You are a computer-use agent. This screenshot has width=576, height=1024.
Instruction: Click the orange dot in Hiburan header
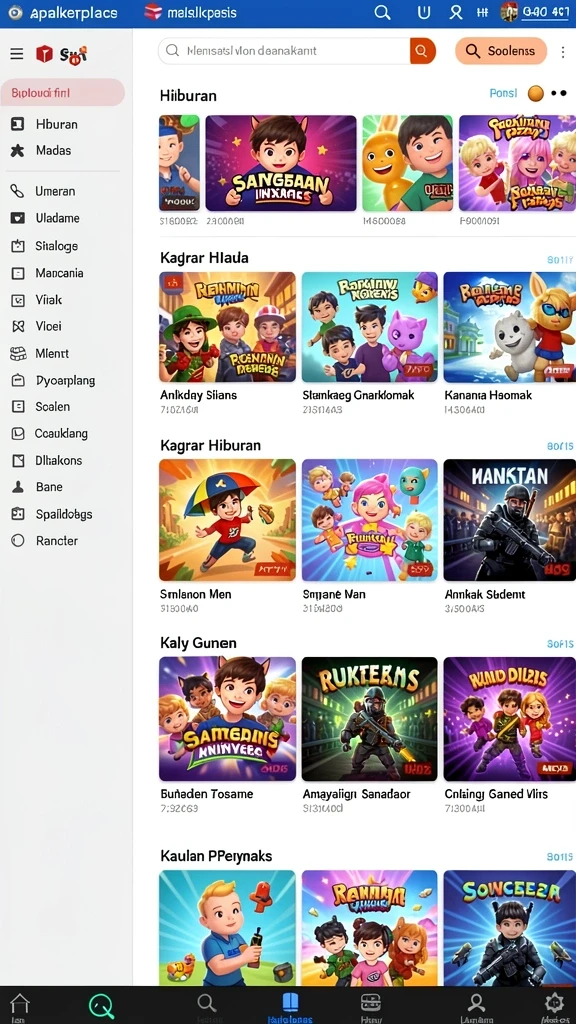[x=536, y=93]
